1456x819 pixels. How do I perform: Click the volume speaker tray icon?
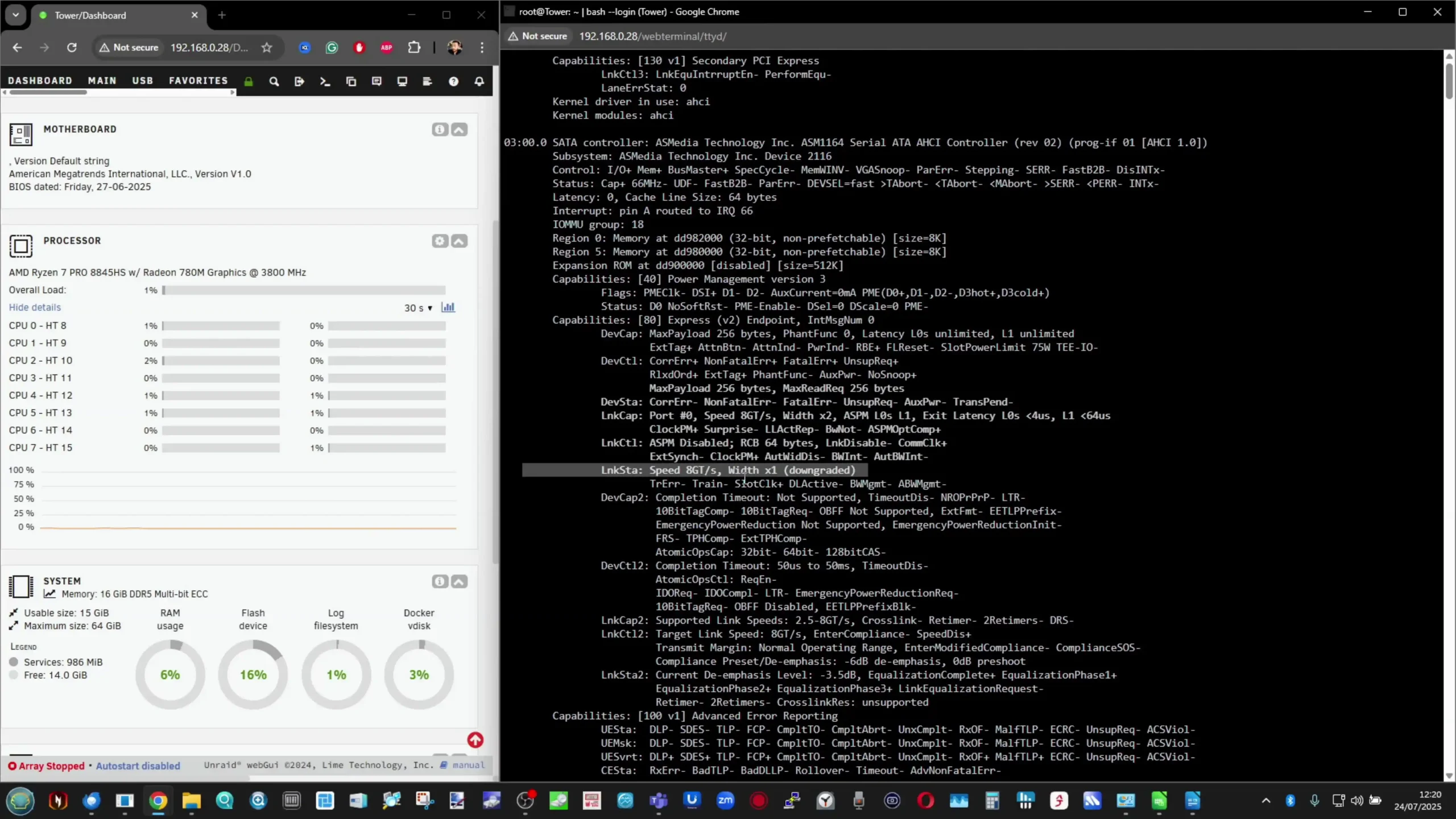[1356, 801]
